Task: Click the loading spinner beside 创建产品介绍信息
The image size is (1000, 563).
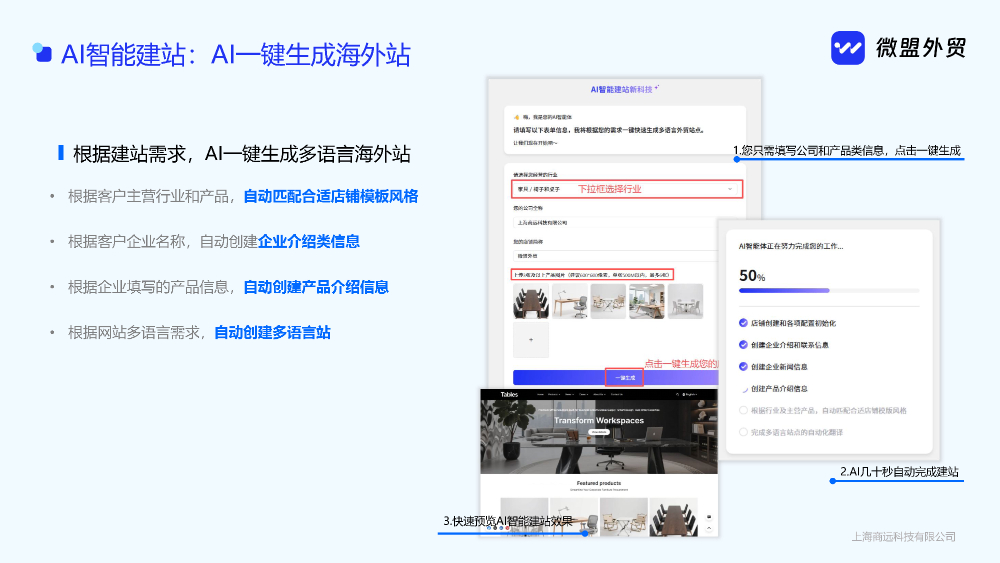Action: tap(744, 389)
